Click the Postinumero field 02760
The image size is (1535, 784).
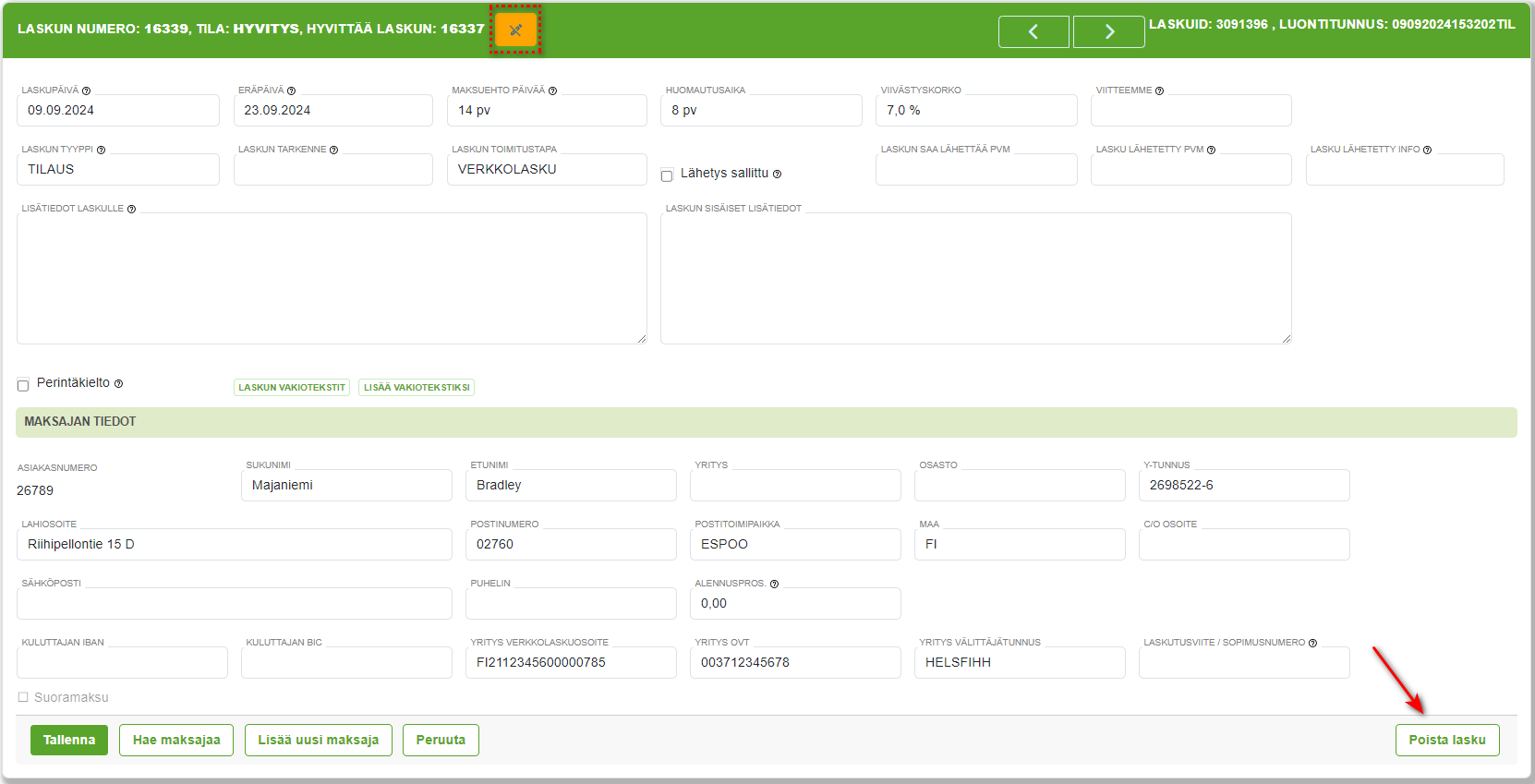[x=571, y=544]
